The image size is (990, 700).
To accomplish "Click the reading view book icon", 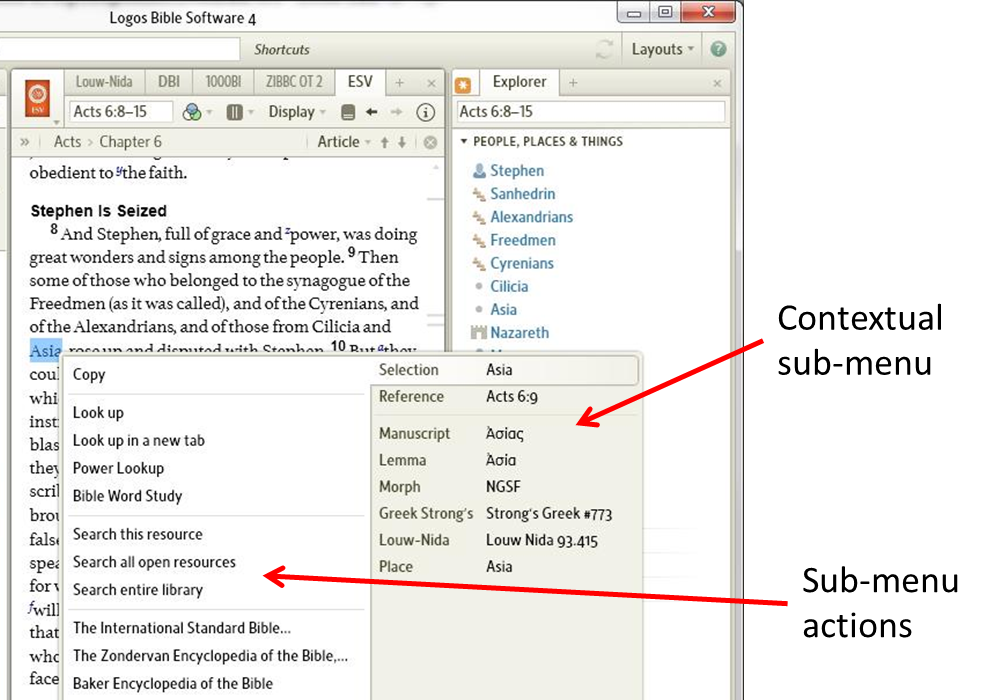I will pos(347,112).
